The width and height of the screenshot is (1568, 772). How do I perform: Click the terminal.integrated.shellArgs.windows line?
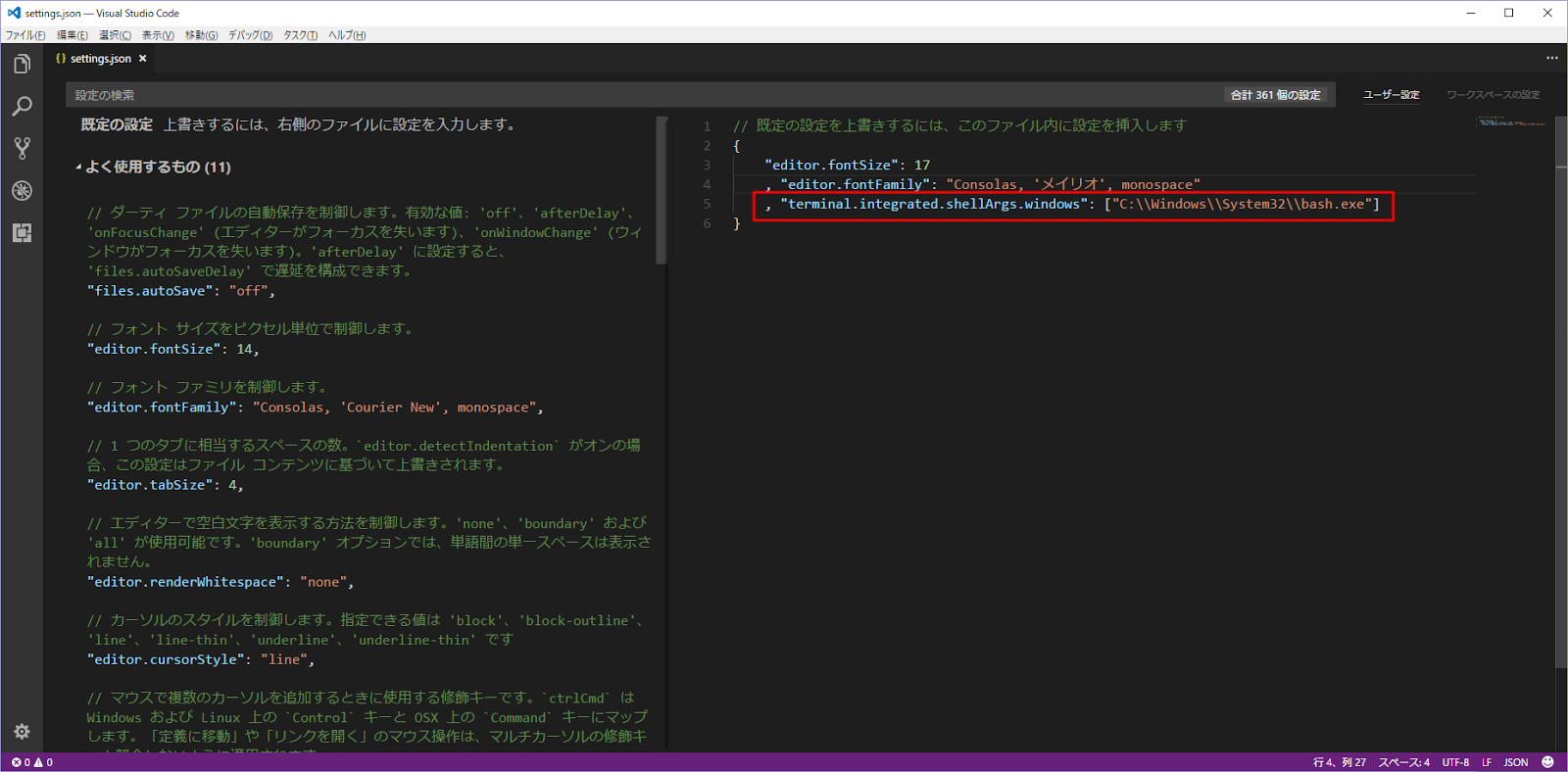(x=1073, y=204)
